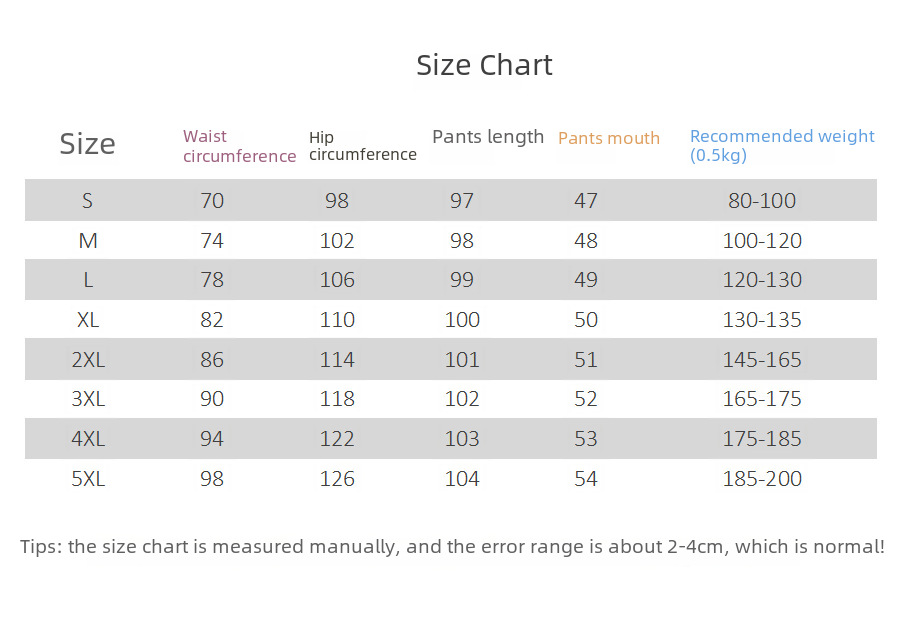Select the M size row label
The height and width of the screenshot is (624, 907).
(88, 241)
